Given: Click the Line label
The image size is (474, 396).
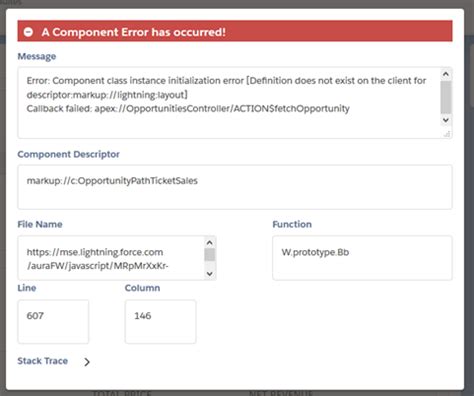Looking at the screenshot, I should pos(27,288).
